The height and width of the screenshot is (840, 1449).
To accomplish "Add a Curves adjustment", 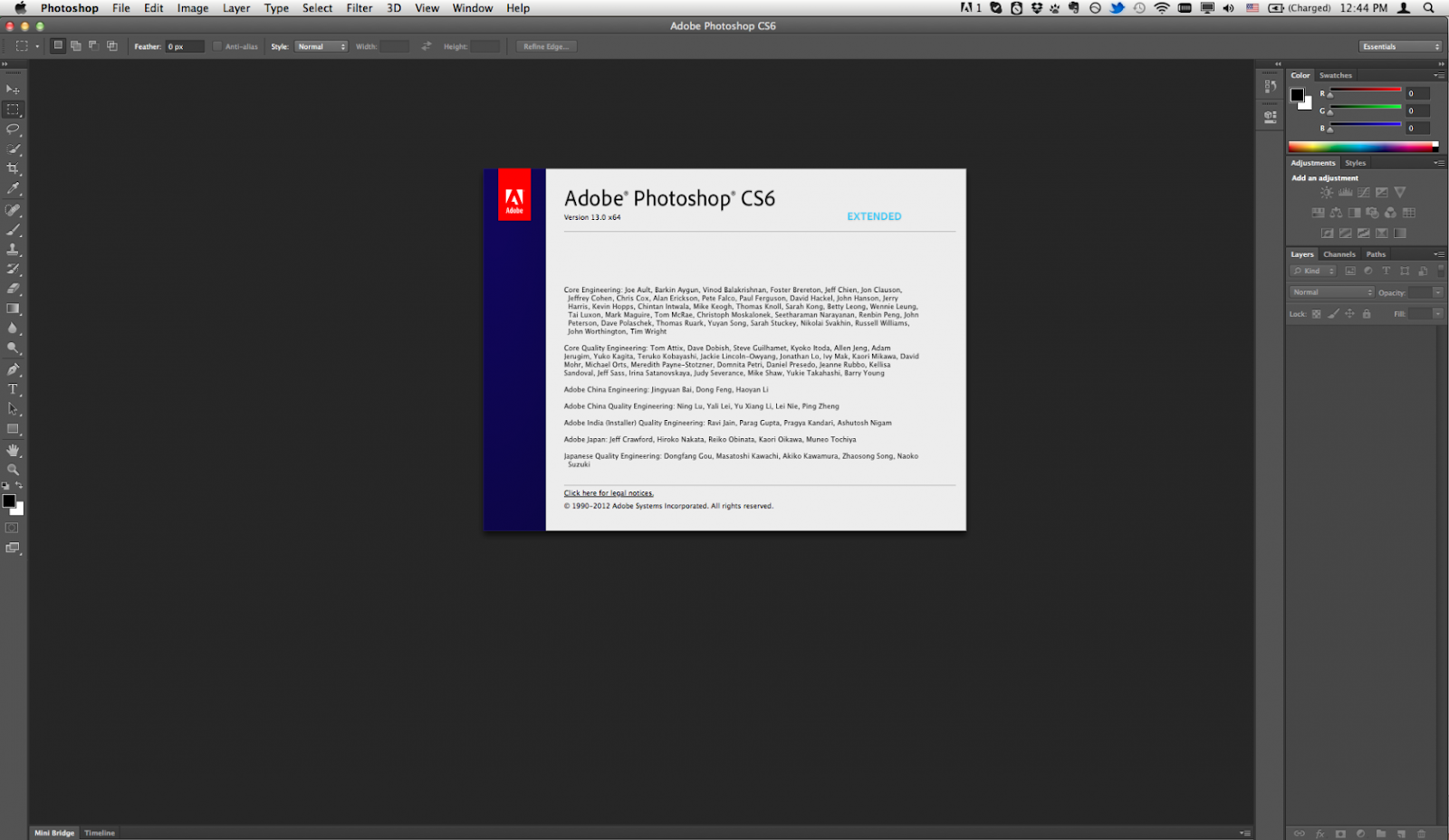I will click(1363, 193).
